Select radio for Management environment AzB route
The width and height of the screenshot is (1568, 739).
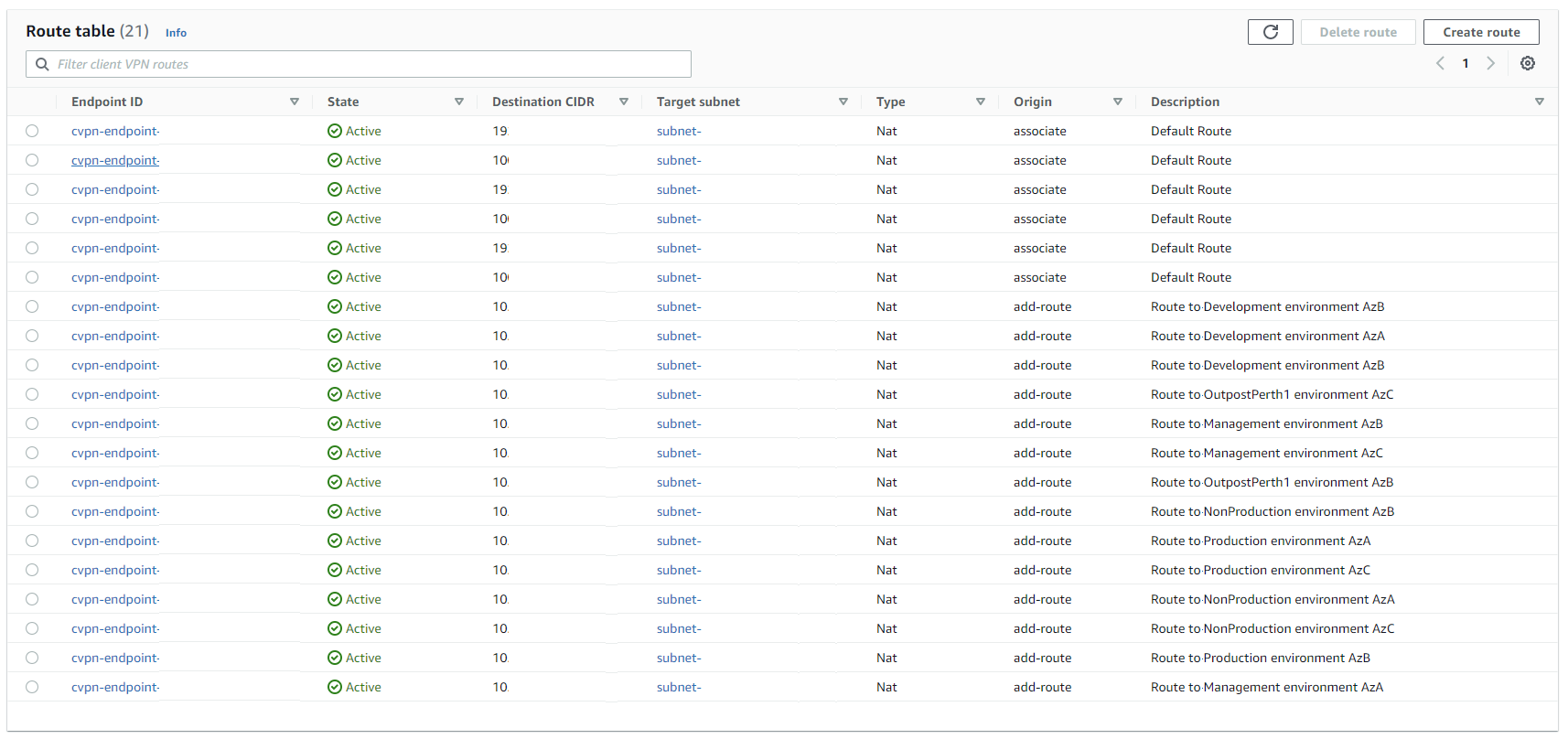pos(32,423)
